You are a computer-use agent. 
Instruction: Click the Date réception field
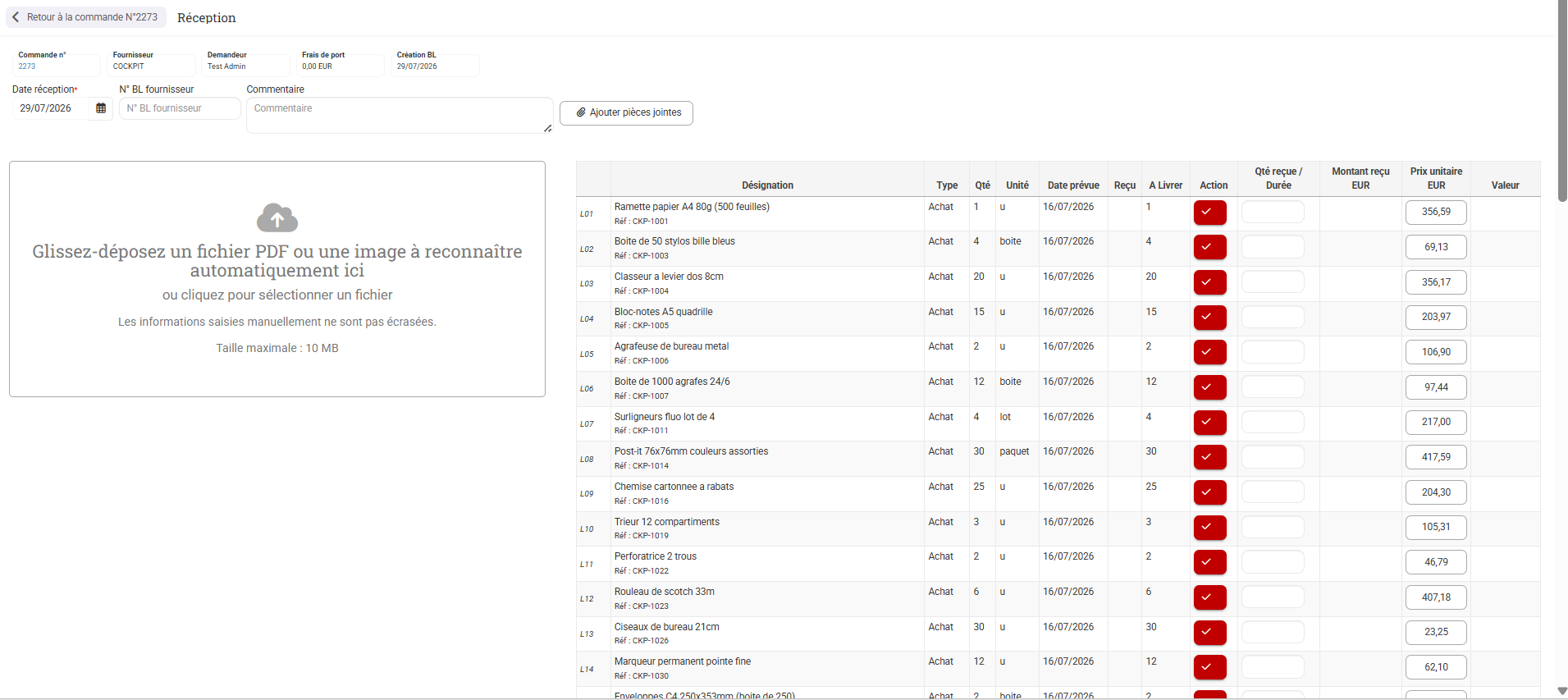[x=50, y=108]
